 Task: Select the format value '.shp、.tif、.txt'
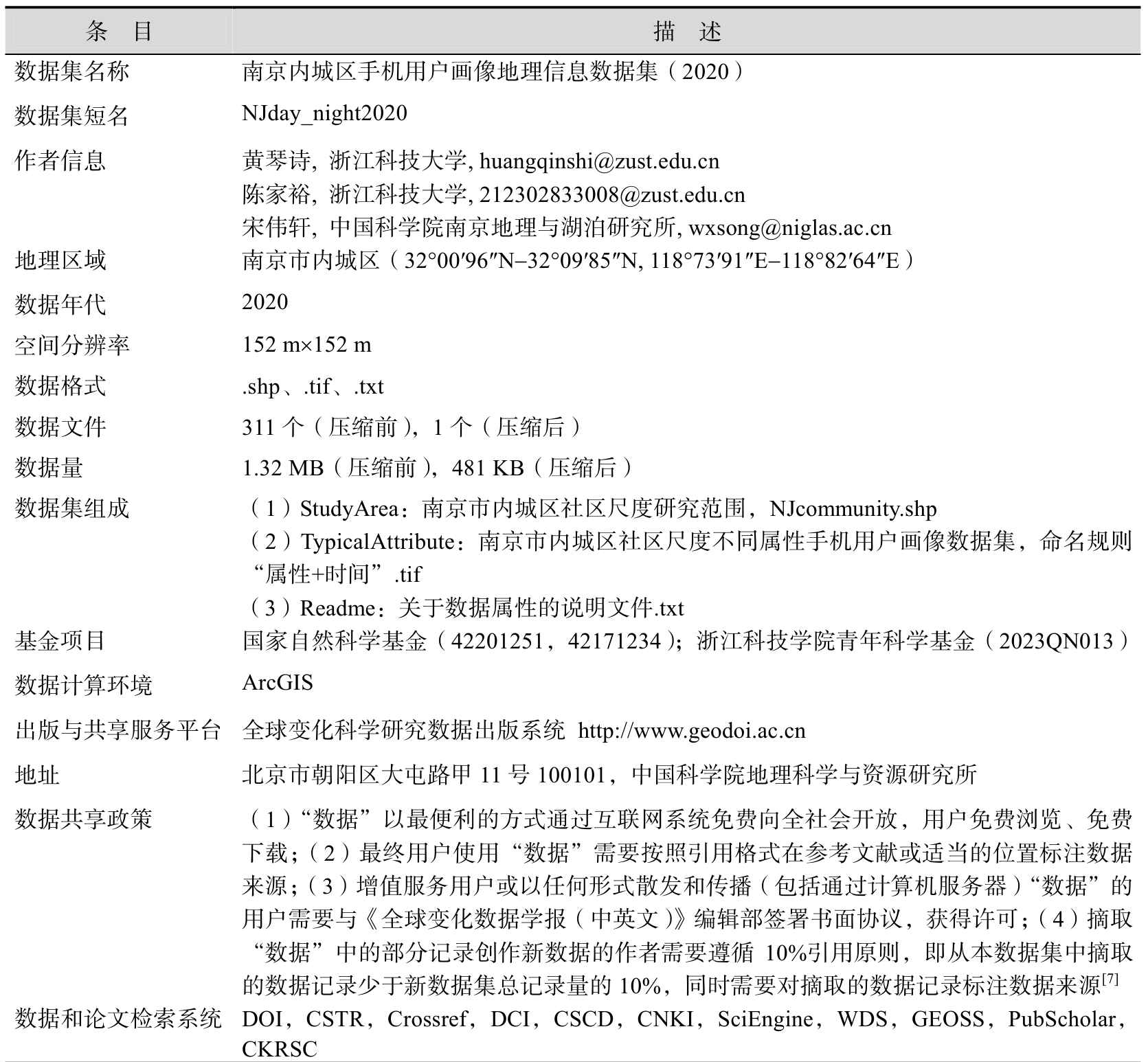coord(313,387)
